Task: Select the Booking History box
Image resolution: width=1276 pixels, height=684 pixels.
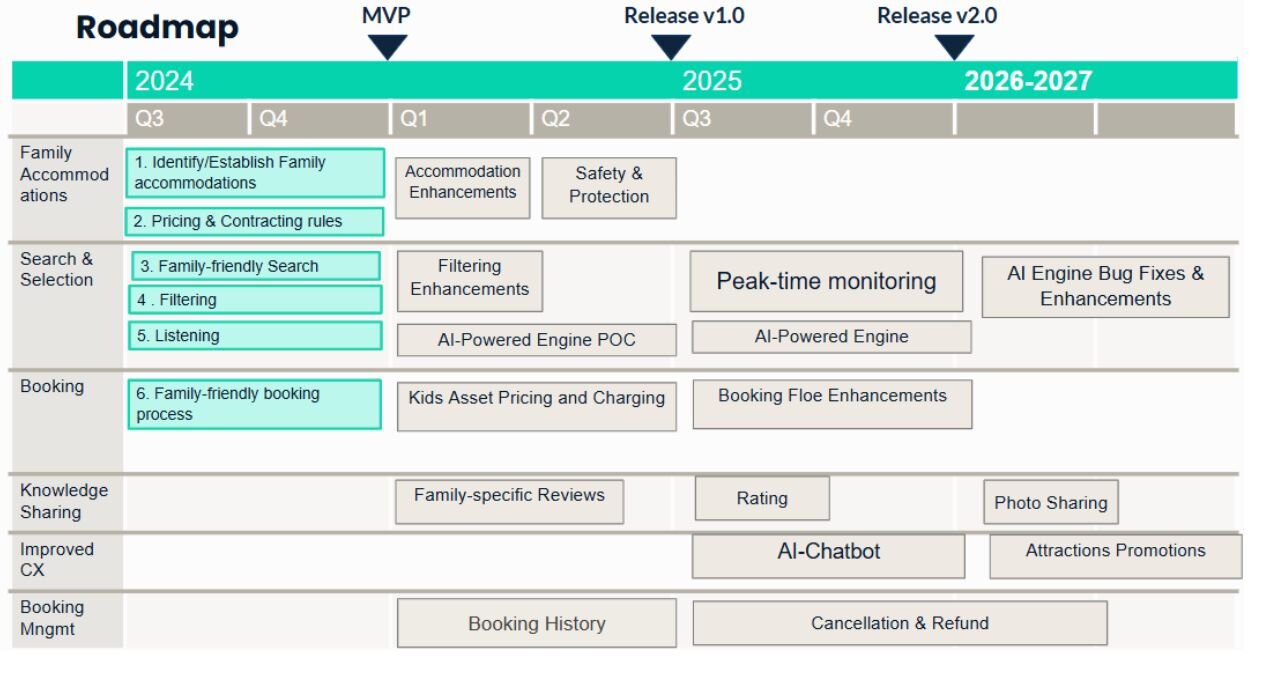Action: (x=536, y=623)
